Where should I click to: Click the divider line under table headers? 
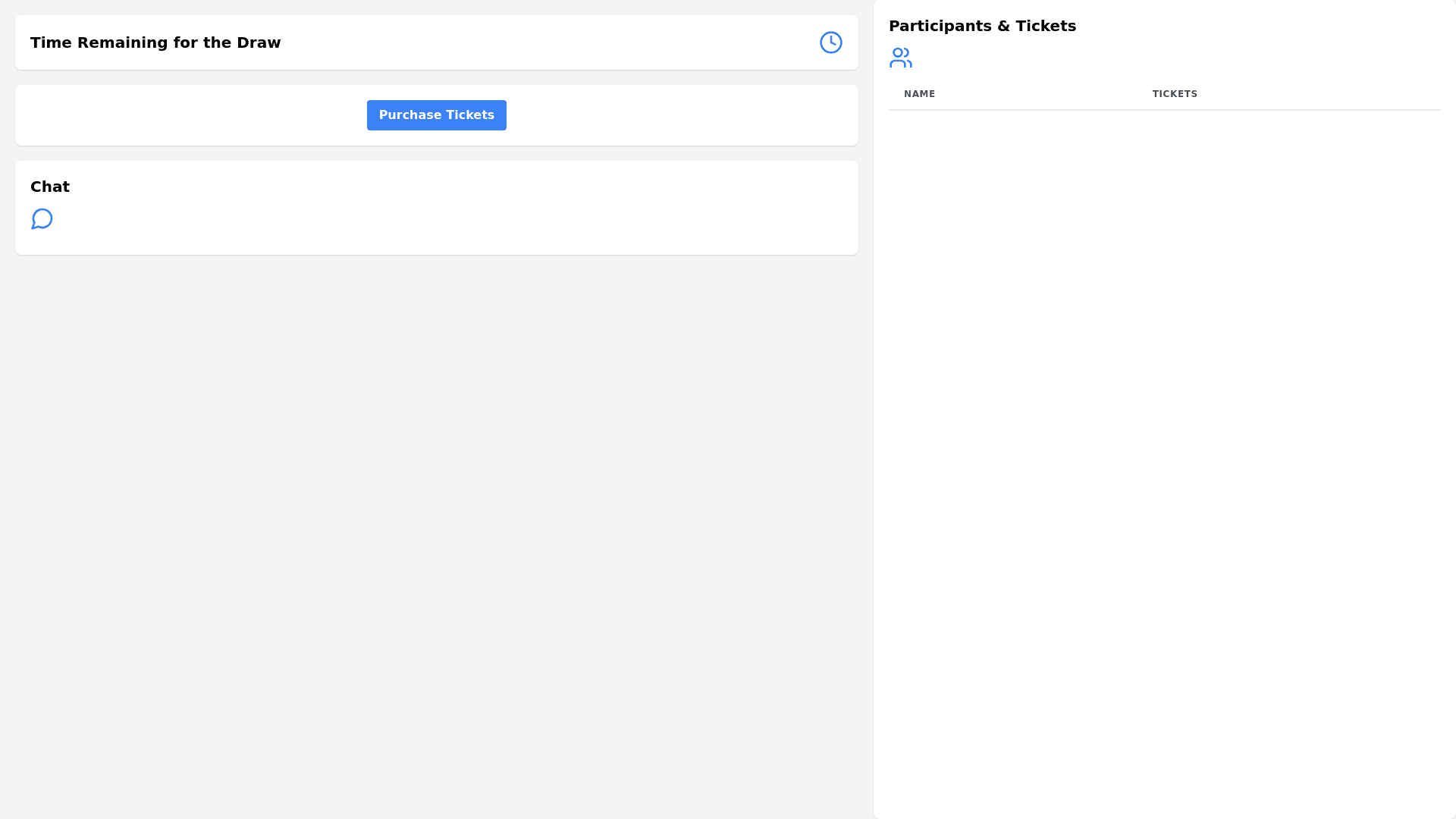click(1164, 110)
